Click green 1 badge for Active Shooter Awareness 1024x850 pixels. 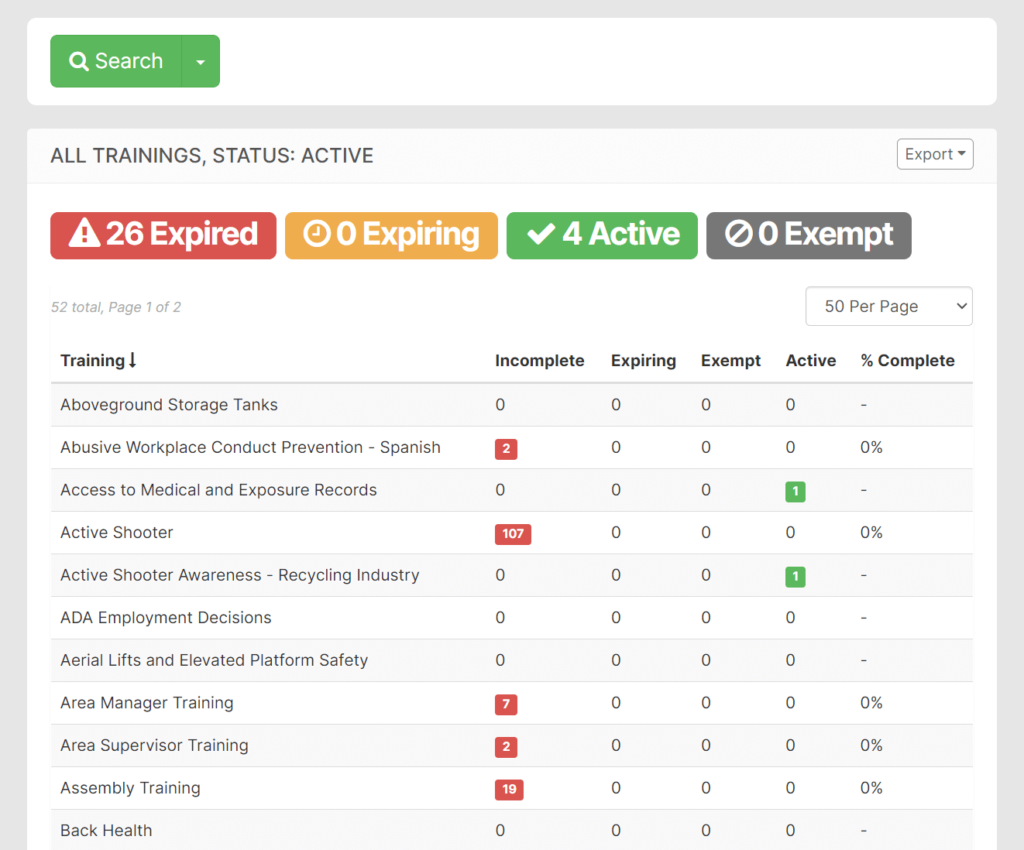pos(795,576)
